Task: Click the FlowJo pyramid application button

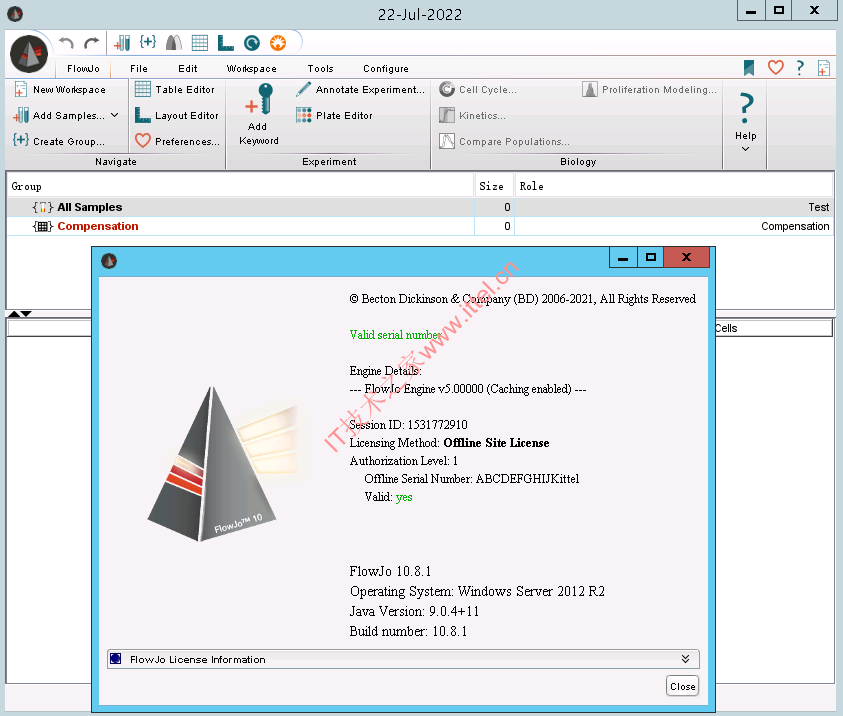Action: pyautogui.click(x=29, y=54)
